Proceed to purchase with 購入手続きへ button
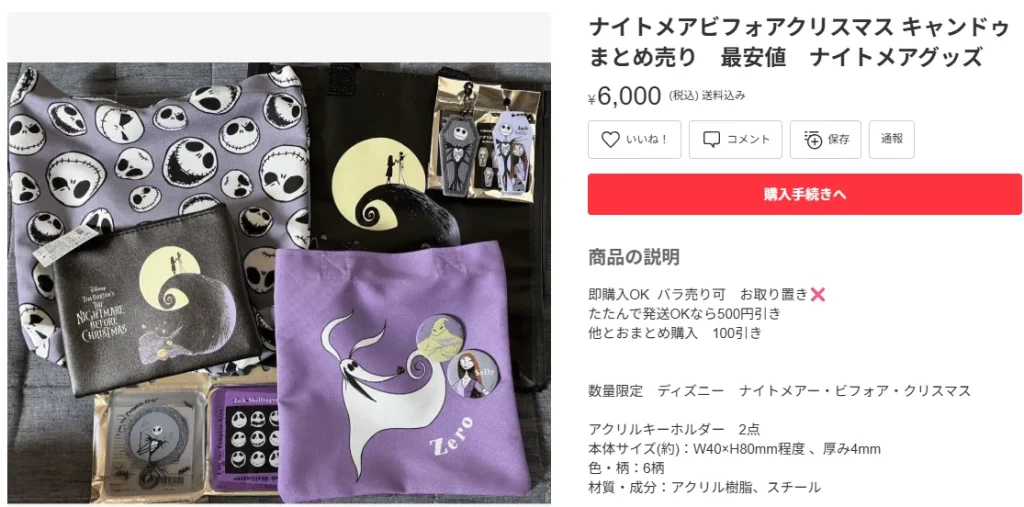Screen dimensions: 1024x507 [x=805, y=194]
